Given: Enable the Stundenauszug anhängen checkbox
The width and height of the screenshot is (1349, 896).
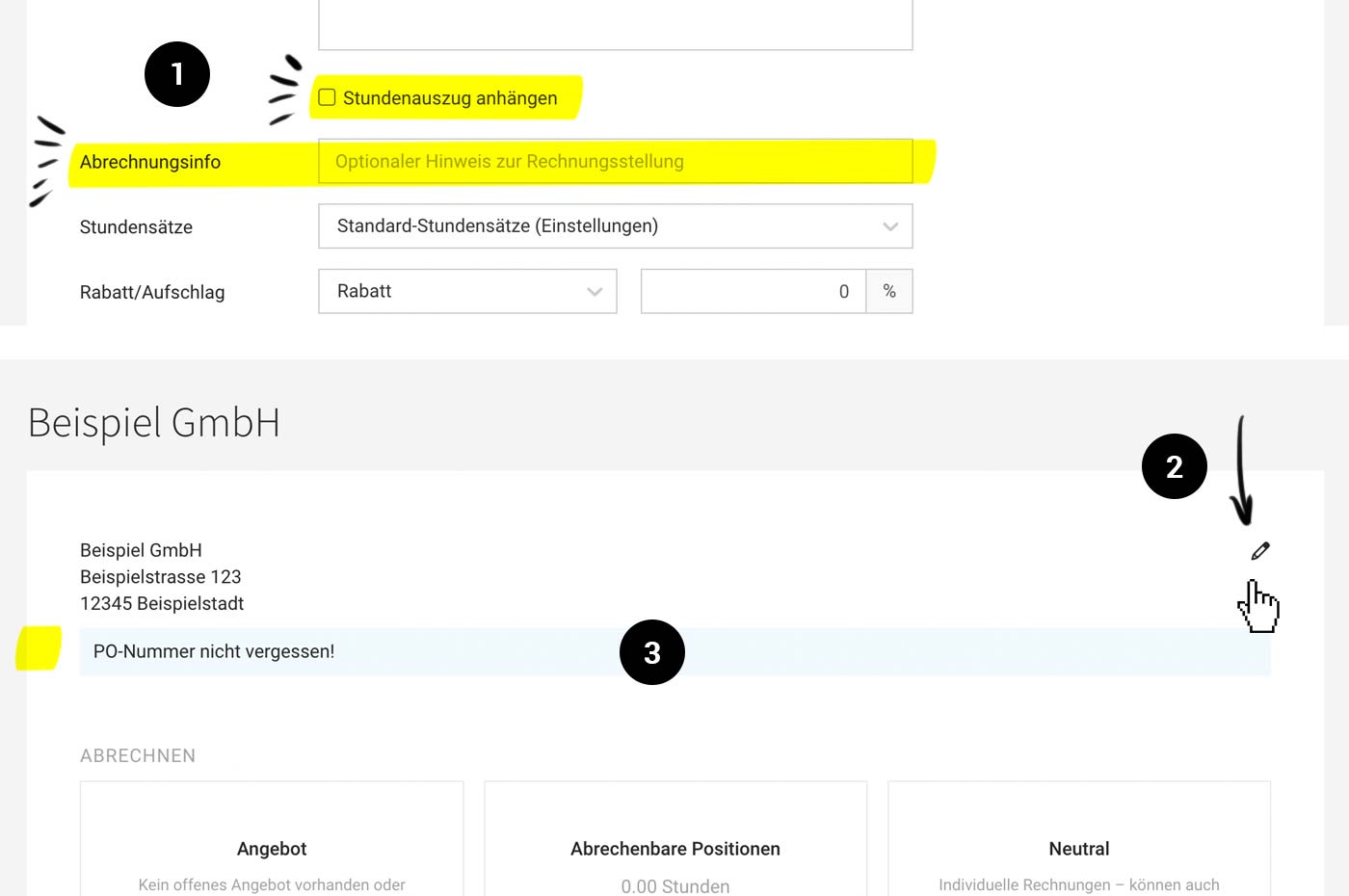Looking at the screenshot, I should click(328, 98).
